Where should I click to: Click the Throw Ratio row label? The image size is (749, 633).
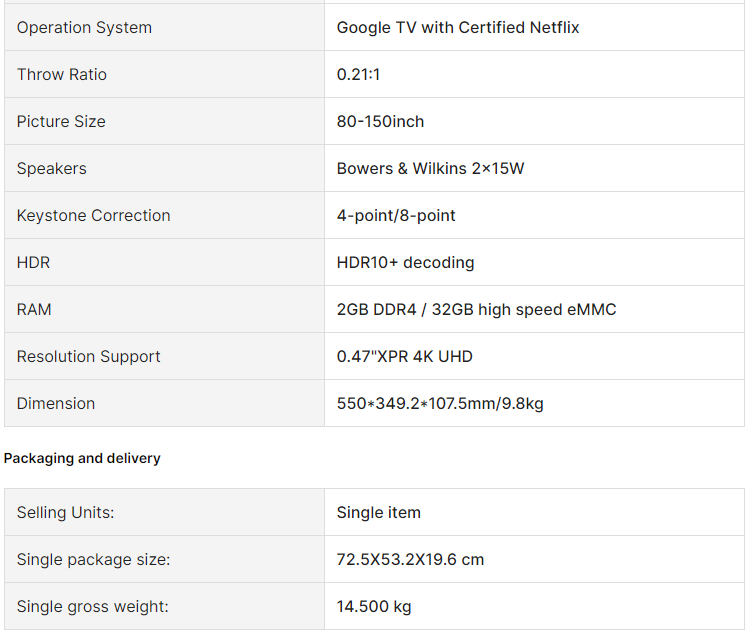pos(62,75)
